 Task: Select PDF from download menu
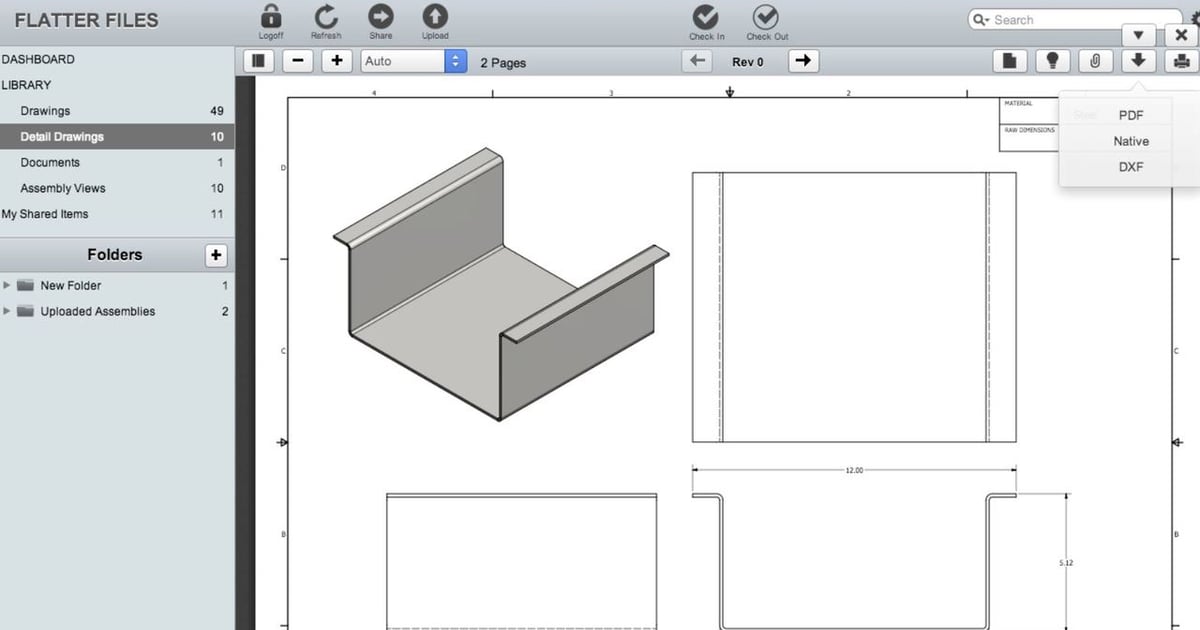click(1131, 115)
